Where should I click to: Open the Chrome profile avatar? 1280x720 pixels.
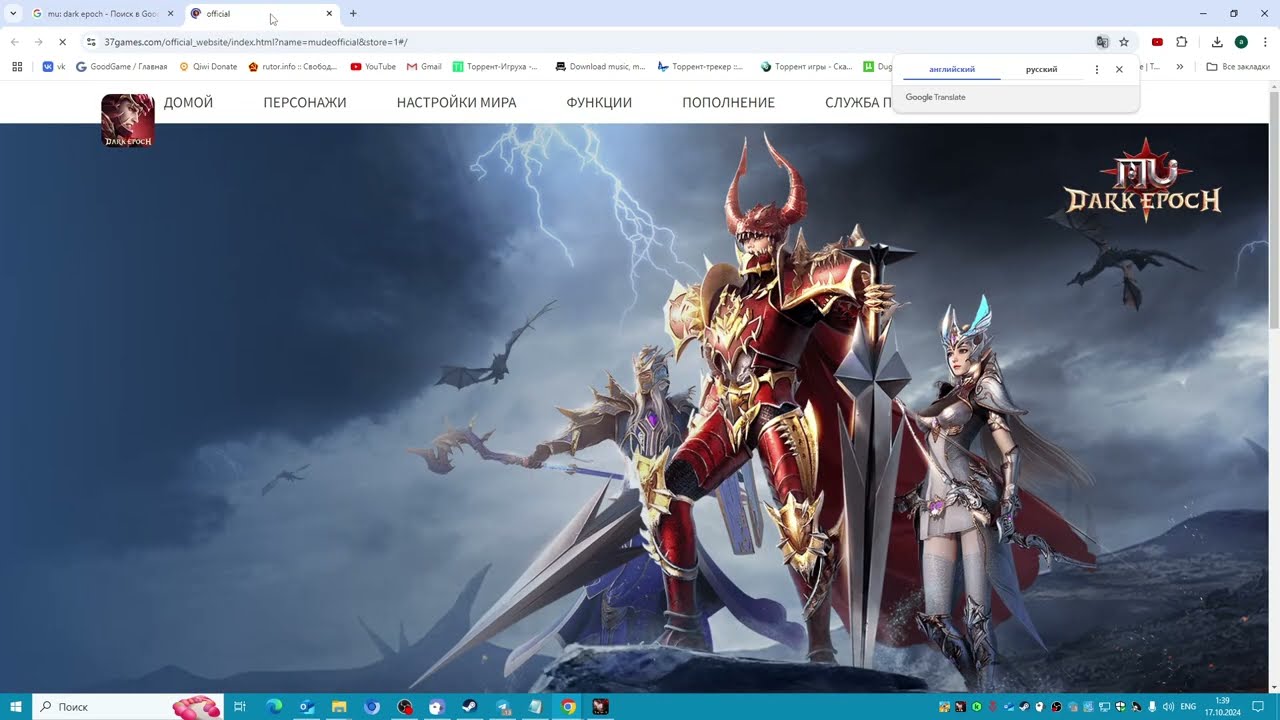click(x=1241, y=42)
